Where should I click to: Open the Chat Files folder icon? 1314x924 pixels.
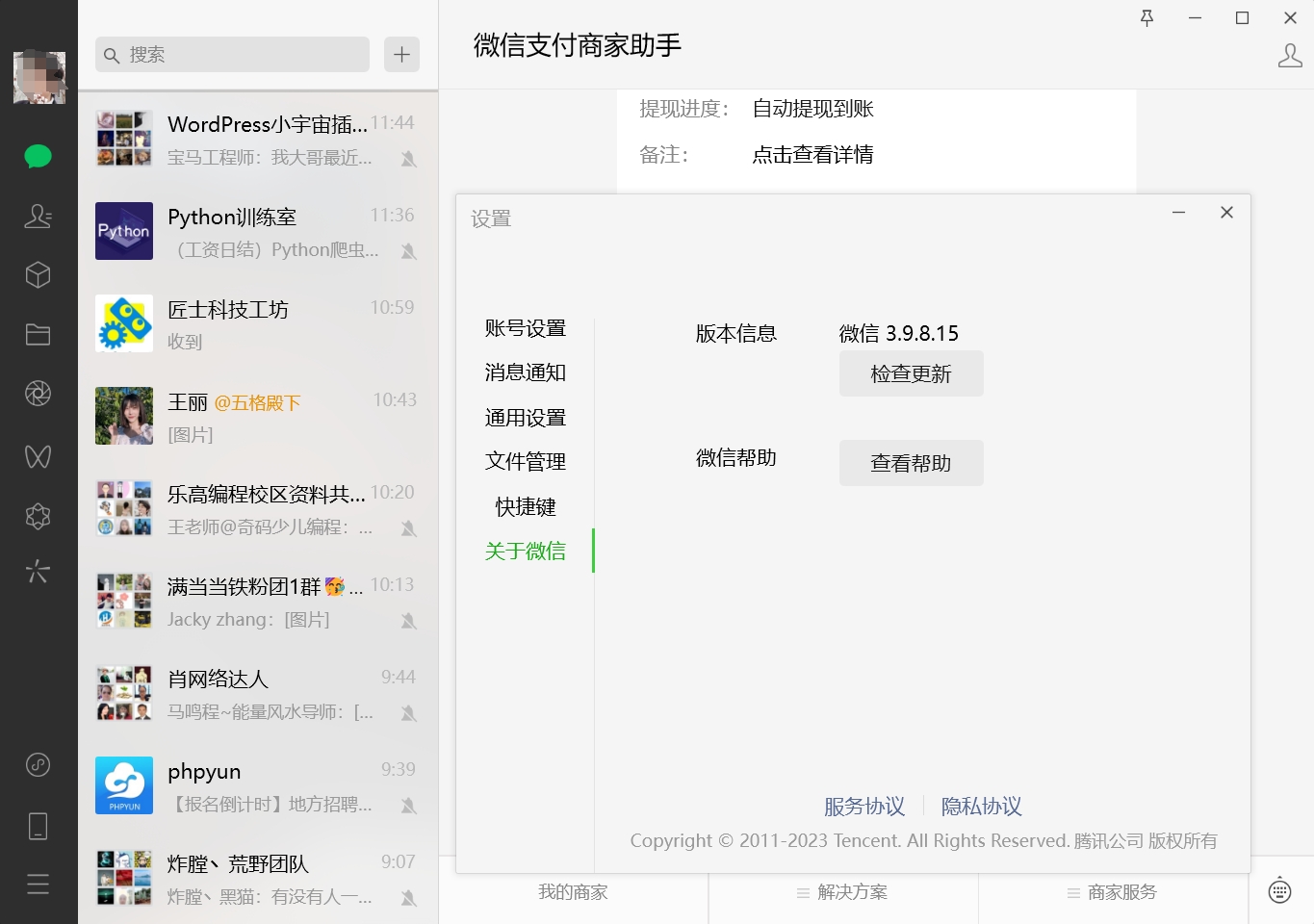[39, 334]
